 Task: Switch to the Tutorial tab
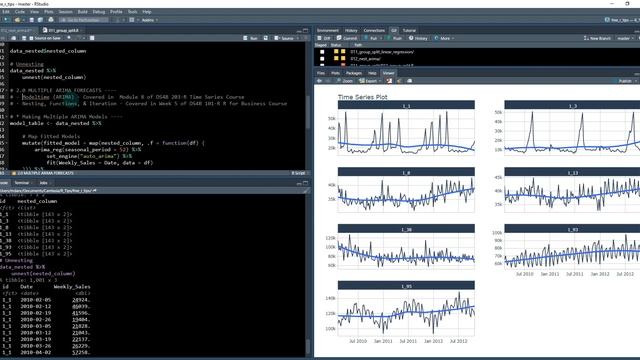[409, 30]
